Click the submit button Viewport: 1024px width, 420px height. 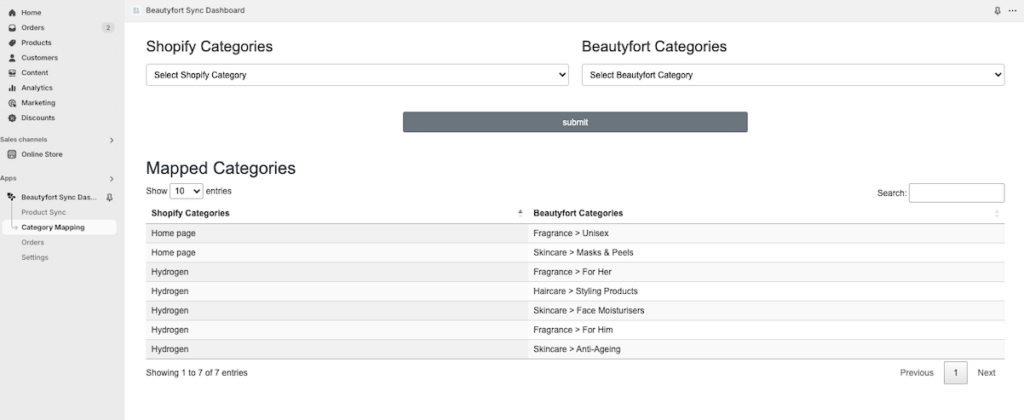pyautogui.click(x=575, y=122)
